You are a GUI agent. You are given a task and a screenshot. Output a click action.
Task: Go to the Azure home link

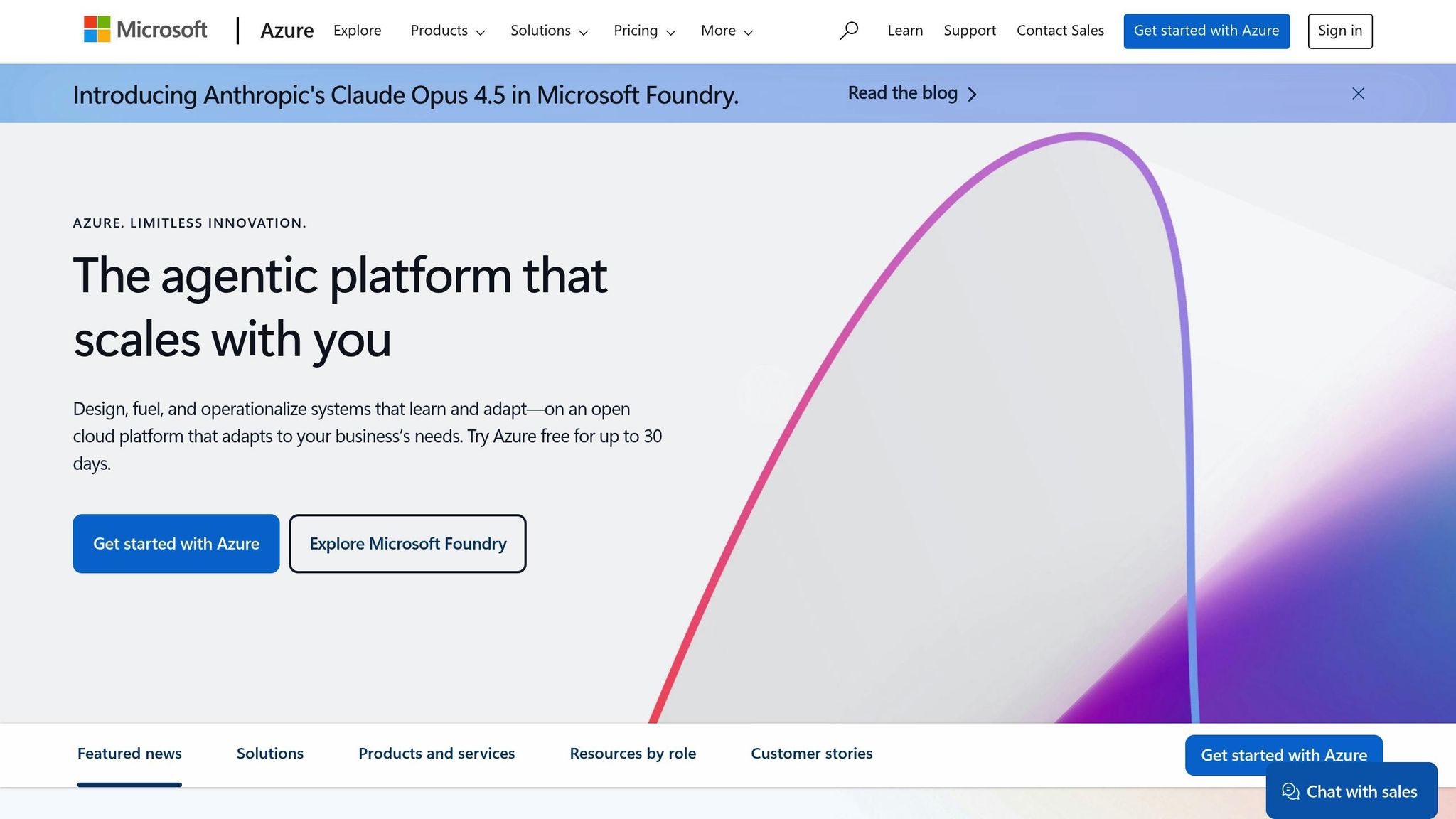tap(287, 31)
